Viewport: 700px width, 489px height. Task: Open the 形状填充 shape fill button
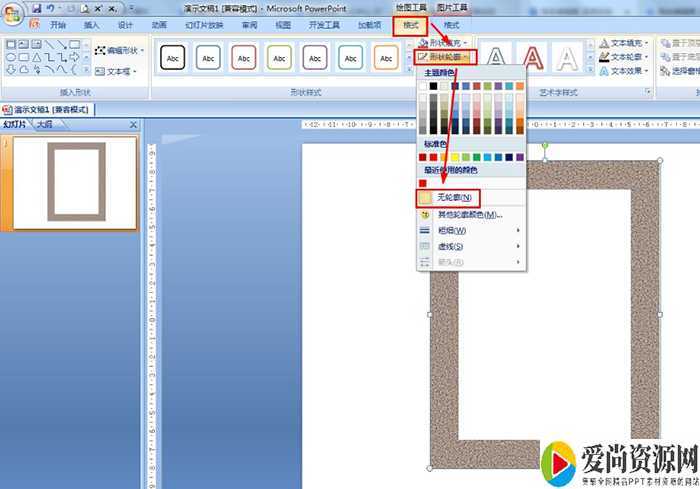coord(443,43)
